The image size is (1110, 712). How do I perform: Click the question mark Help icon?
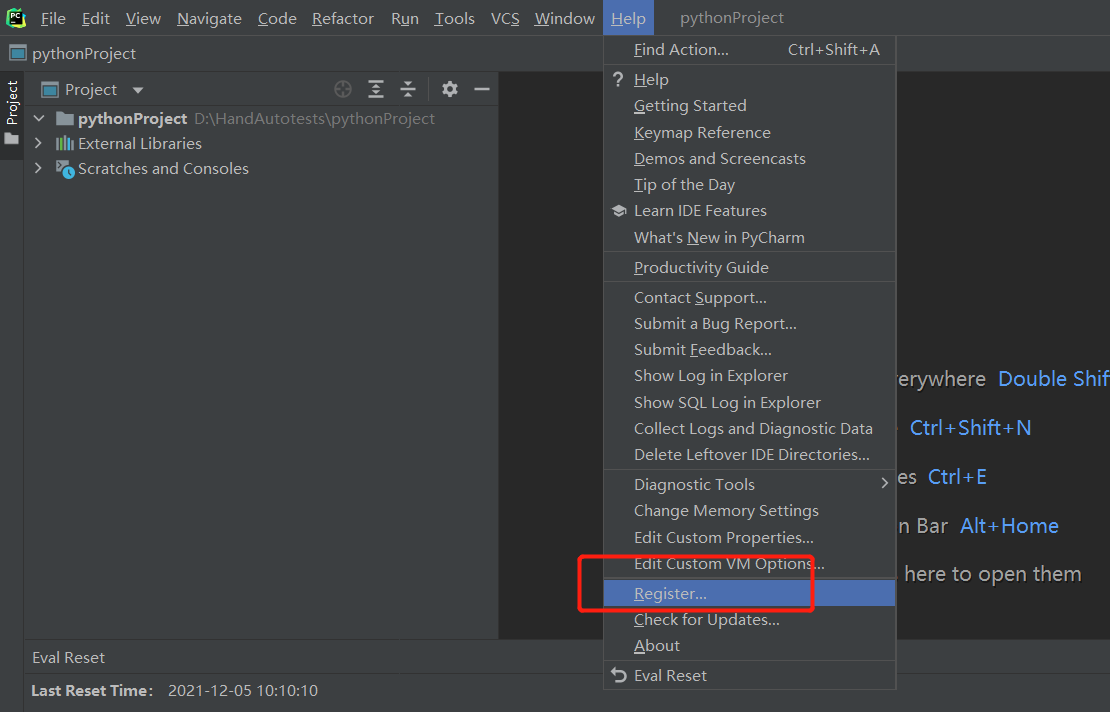(x=618, y=79)
